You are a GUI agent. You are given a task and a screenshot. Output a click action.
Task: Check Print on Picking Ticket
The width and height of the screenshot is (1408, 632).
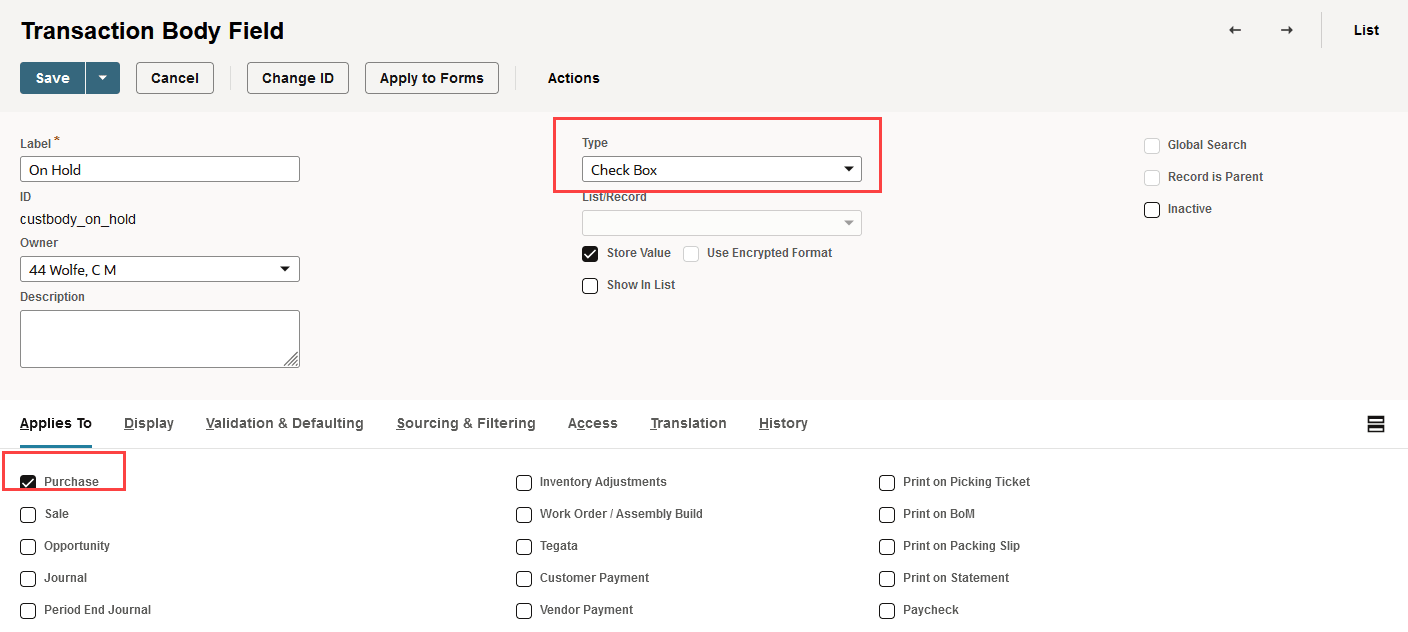887,483
